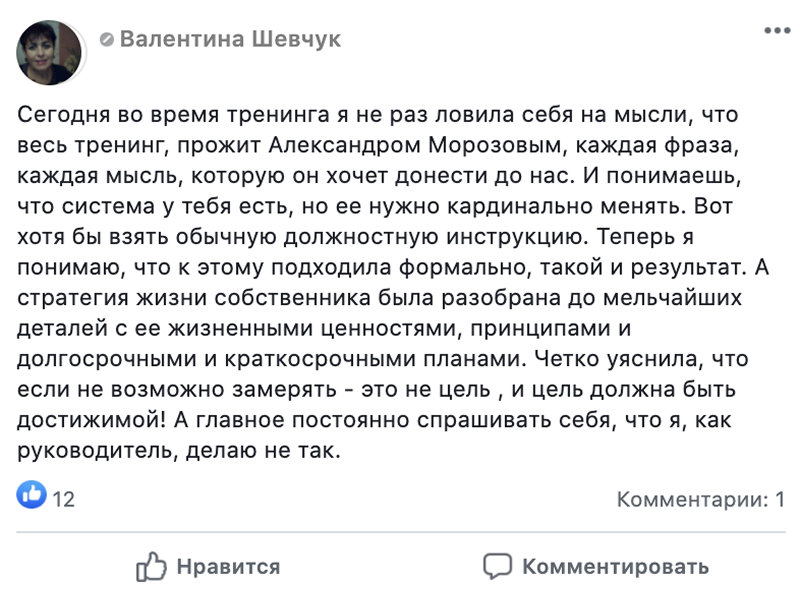Click the speech bubble comment icon
This screenshot has width=800, height=594.
pyautogui.click(x=497, y=566)
